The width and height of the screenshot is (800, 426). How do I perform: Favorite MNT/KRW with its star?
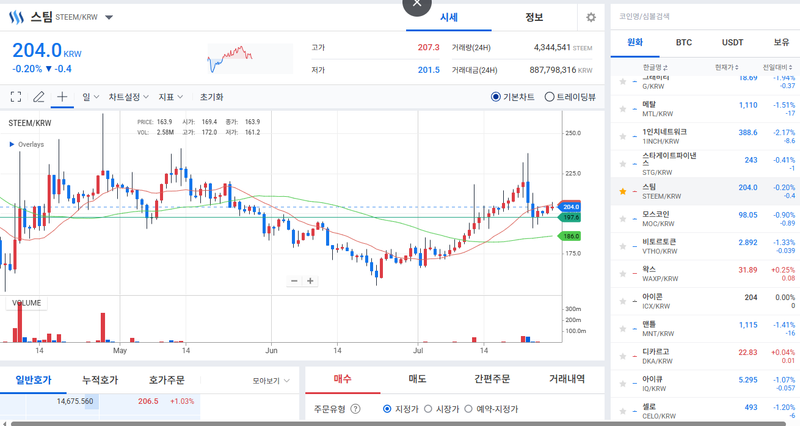pyautogui.click(x=622, y=329)
